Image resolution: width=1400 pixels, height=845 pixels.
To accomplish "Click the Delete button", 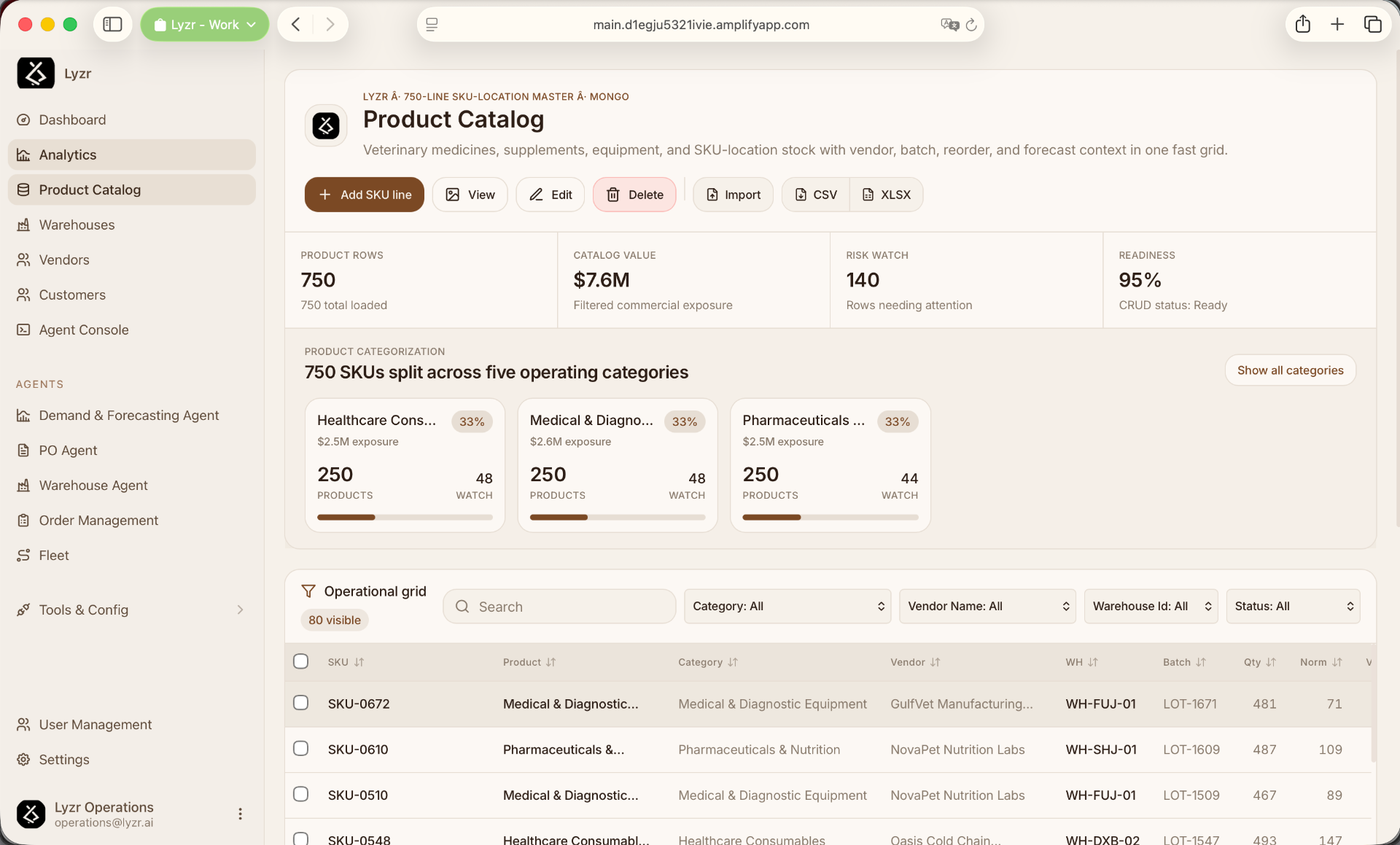I will (x=634, y=195).
